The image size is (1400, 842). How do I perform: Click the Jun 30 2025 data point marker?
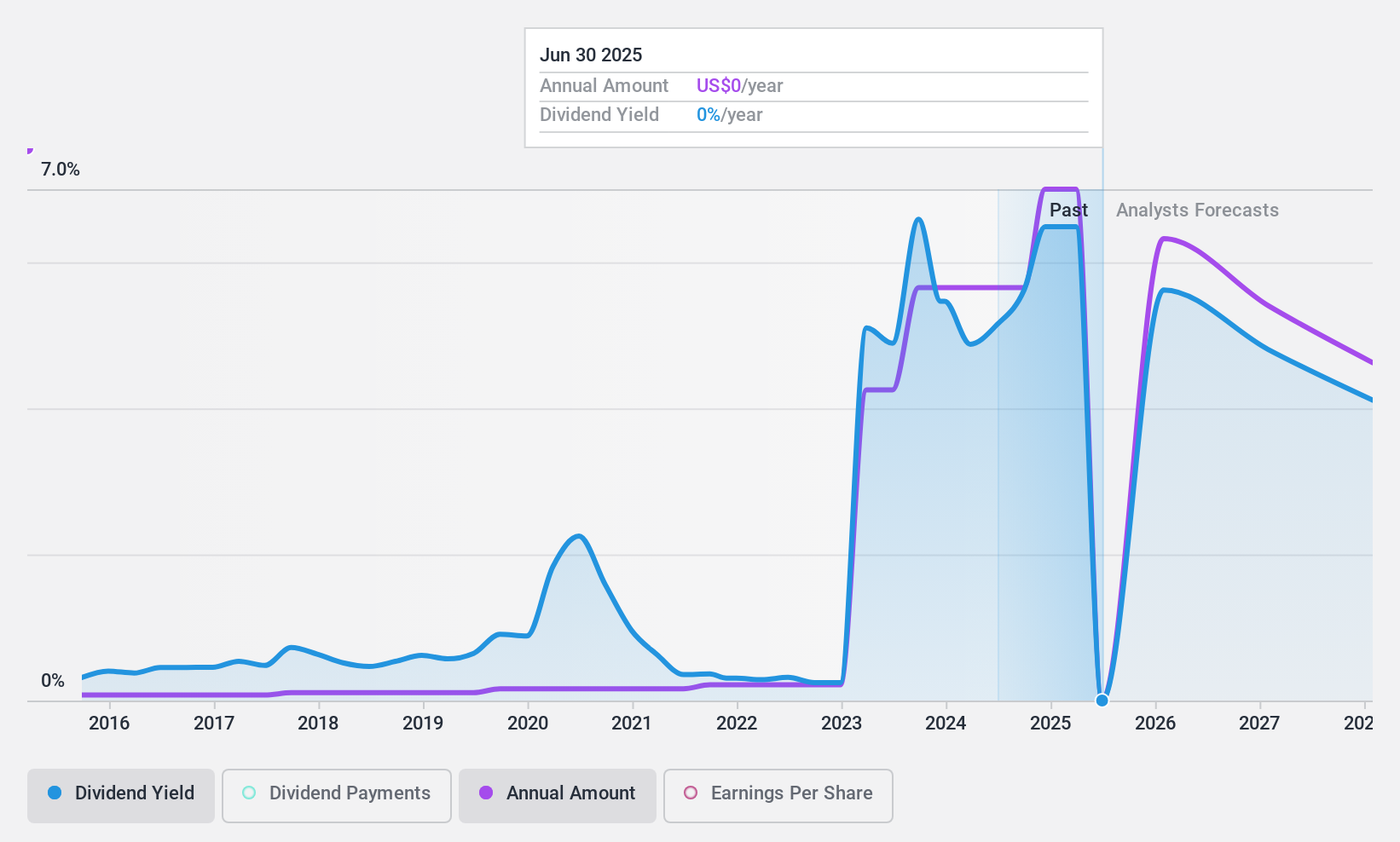click(x=1102, y=701)
